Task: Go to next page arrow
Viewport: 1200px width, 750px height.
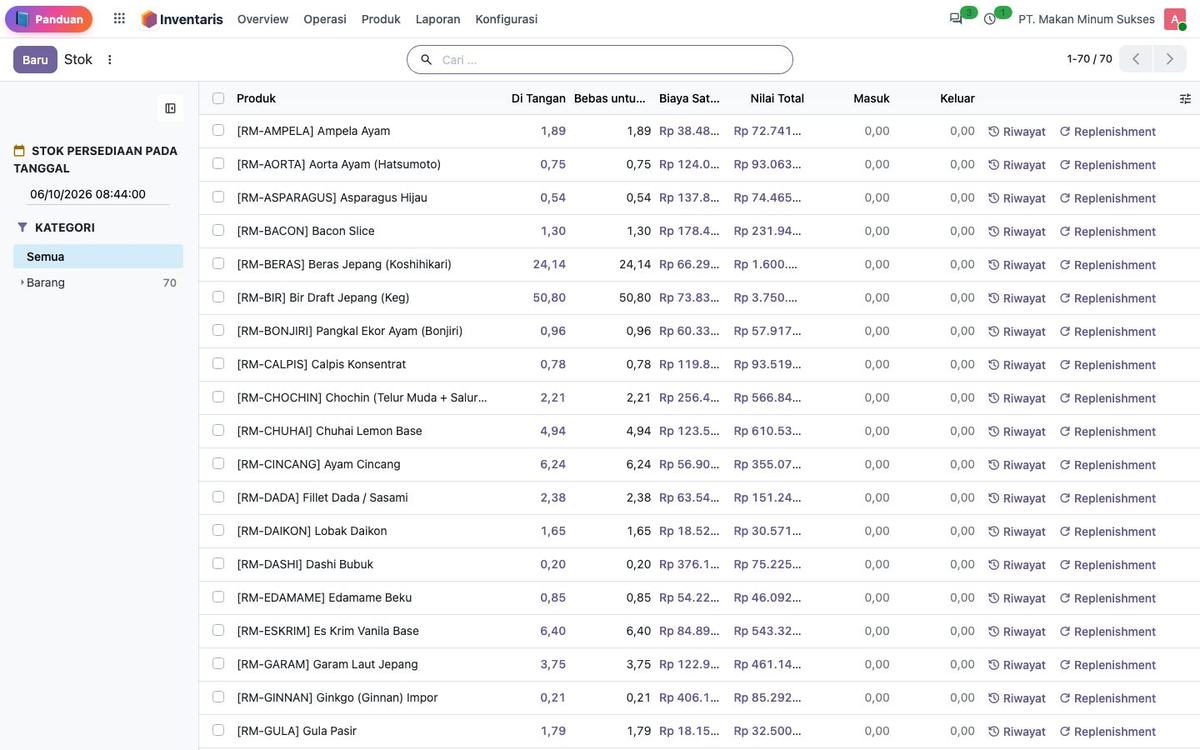Action: click(1170, 59)
